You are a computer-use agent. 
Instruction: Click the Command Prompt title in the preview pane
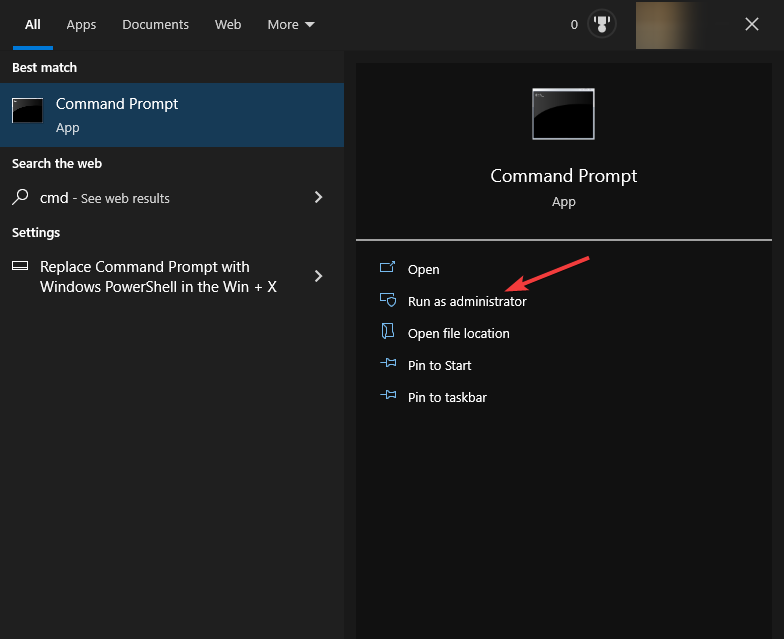point(564,176)
